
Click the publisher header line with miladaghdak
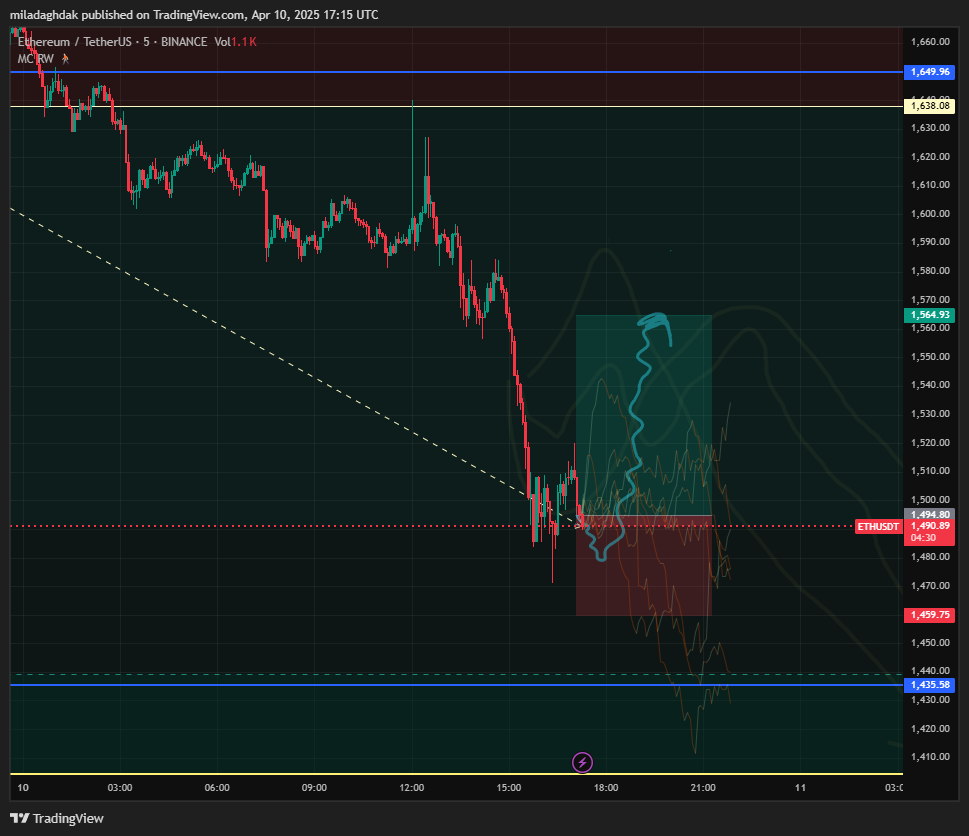tap(194, 14)
